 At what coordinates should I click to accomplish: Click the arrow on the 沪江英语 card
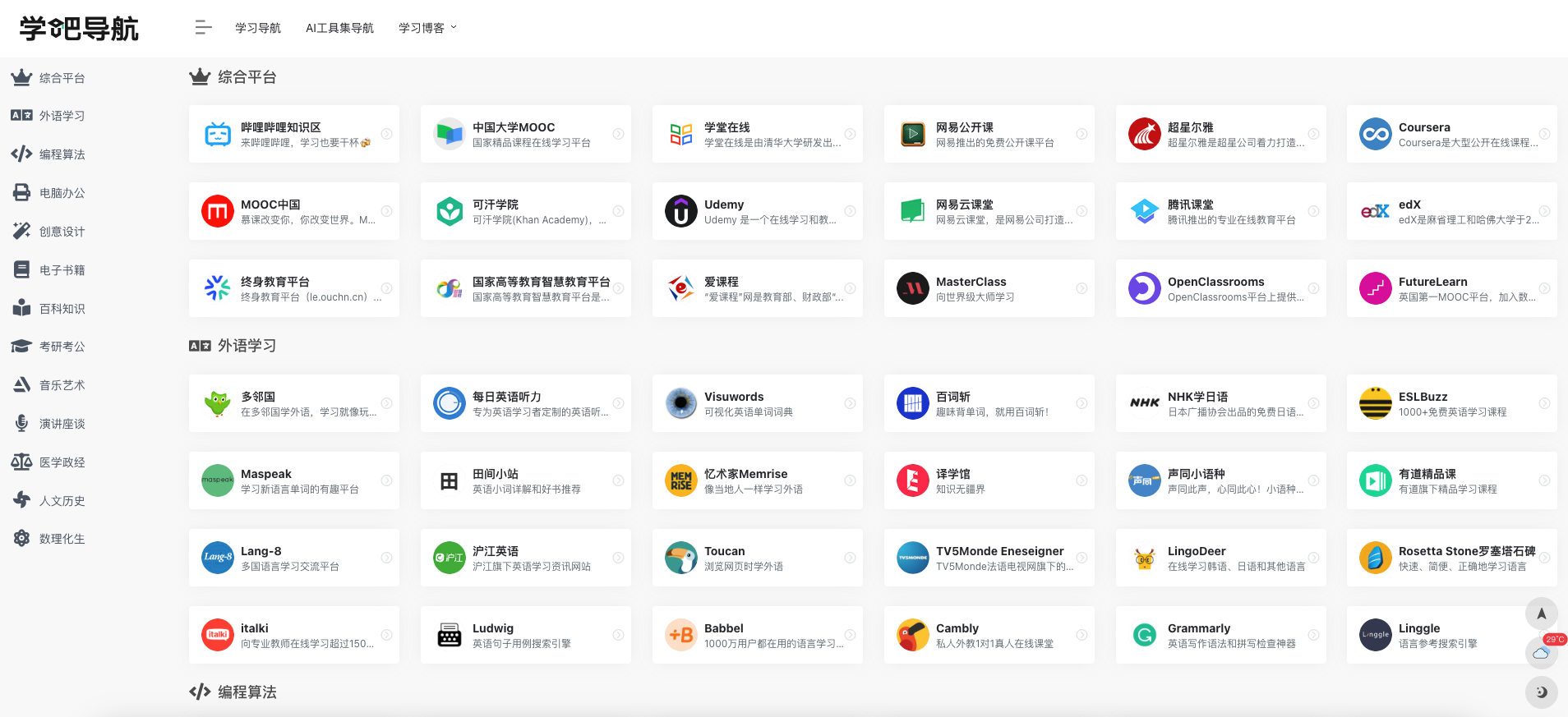point(618,558)
